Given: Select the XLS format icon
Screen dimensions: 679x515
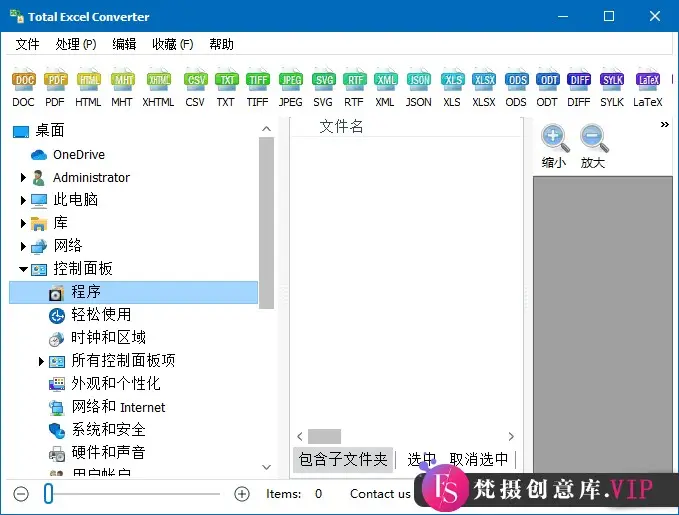Looking at the screenshot, I should click(452, 87).
